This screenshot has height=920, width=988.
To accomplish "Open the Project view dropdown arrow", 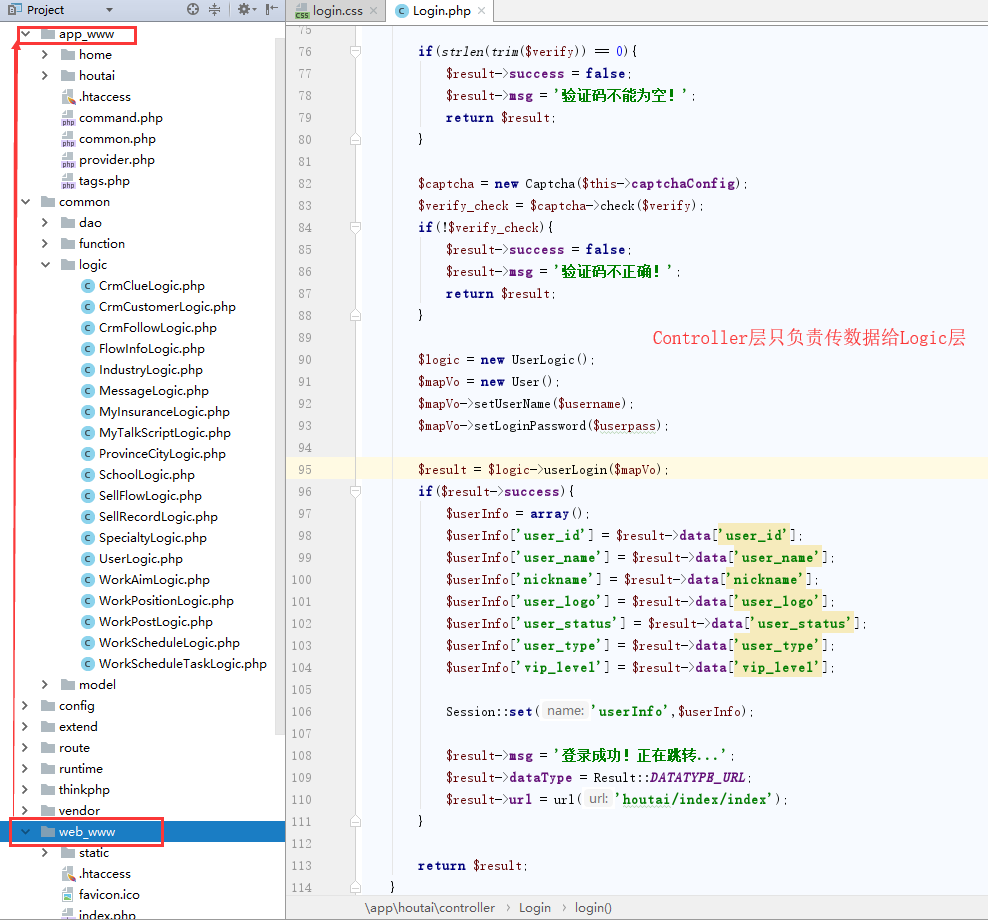I will 109,9.
